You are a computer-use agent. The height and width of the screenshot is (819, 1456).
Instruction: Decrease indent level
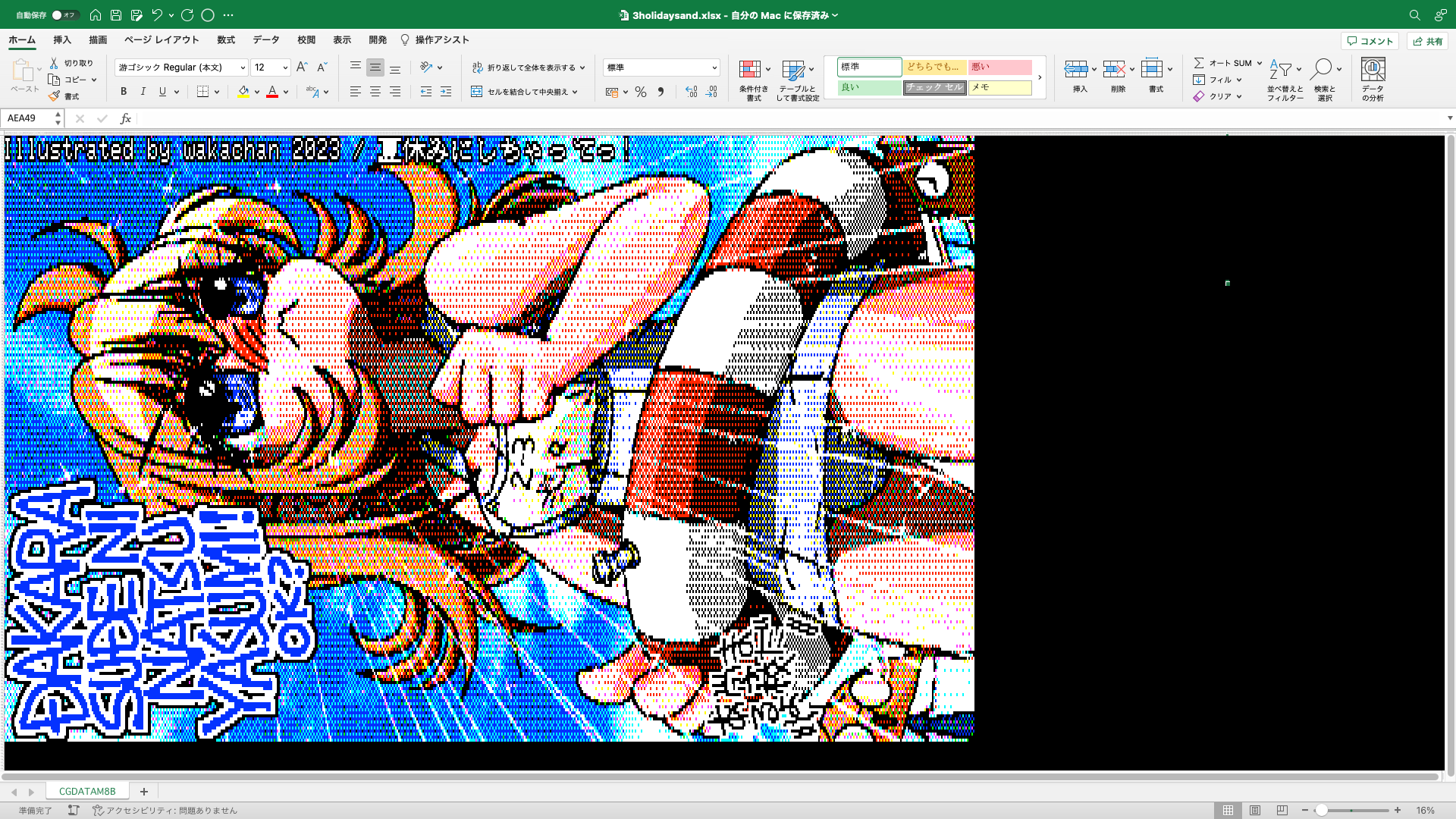[426, 92]
